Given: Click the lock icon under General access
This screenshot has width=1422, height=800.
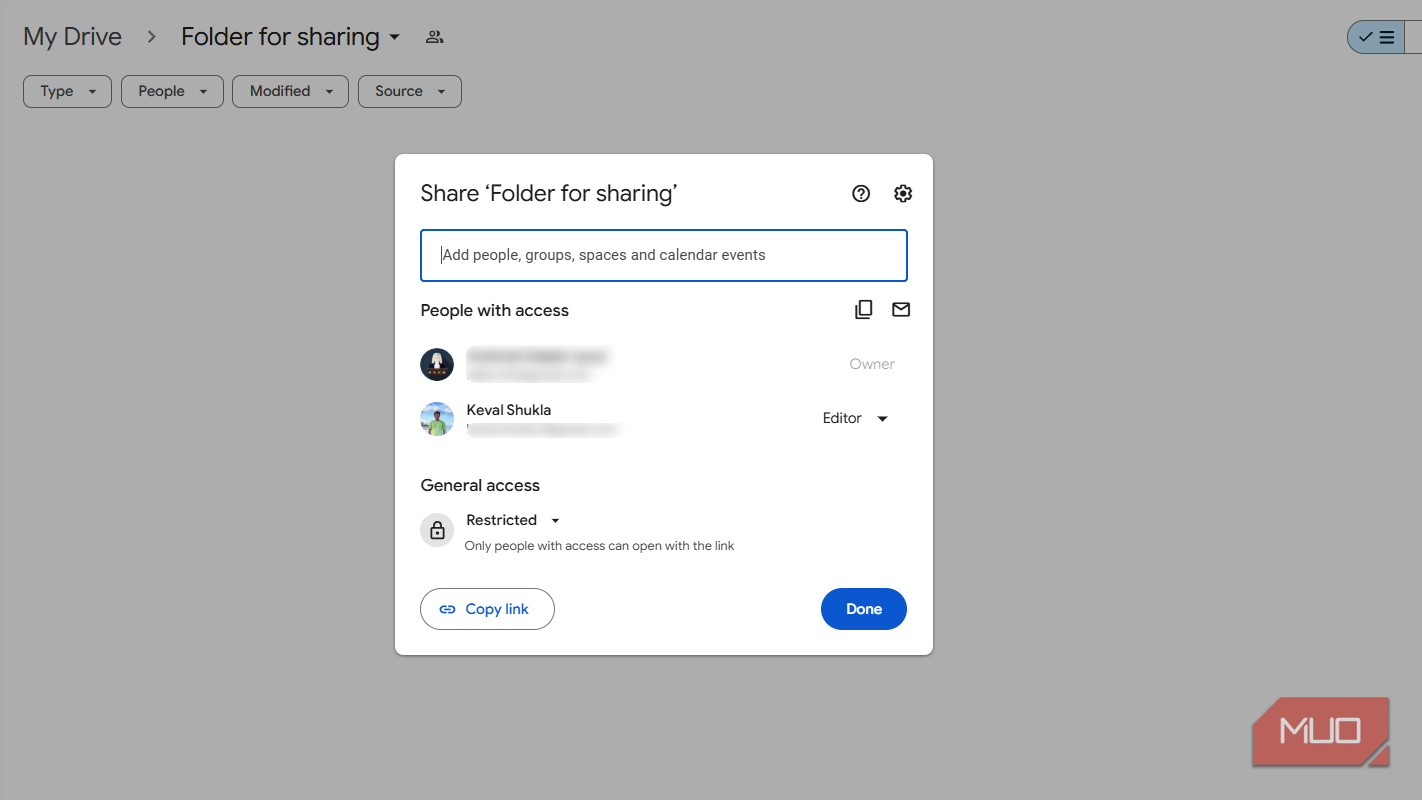Looking at the screenshot, I should 437,531.
